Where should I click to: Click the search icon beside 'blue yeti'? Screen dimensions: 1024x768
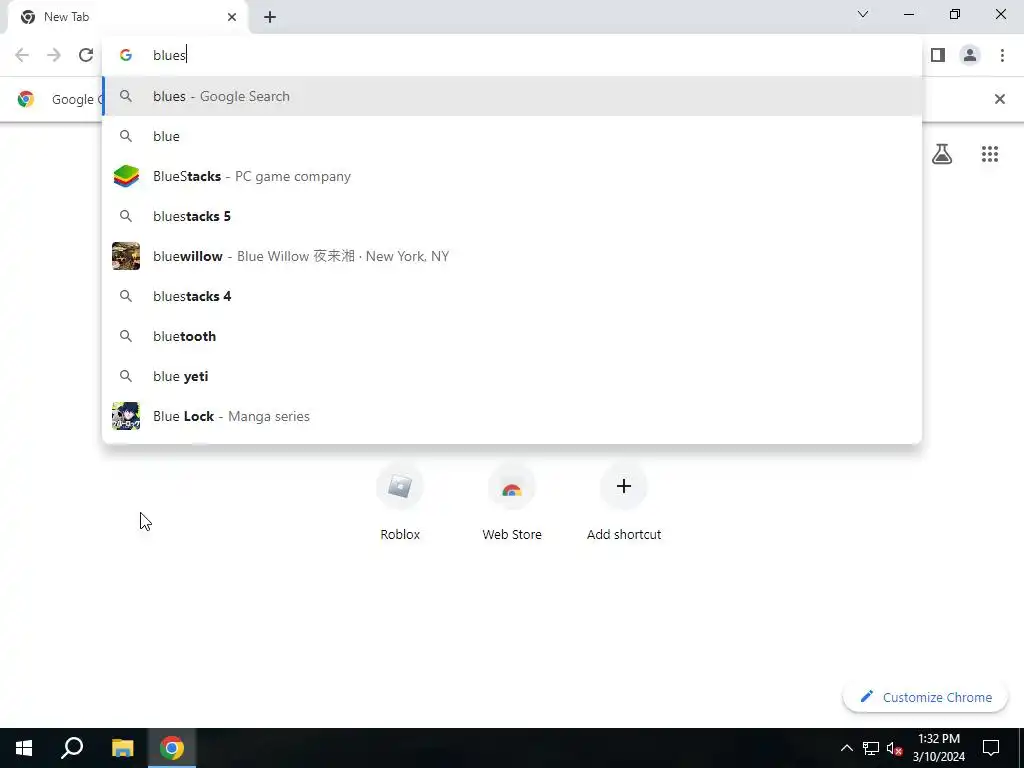[126, 376]
